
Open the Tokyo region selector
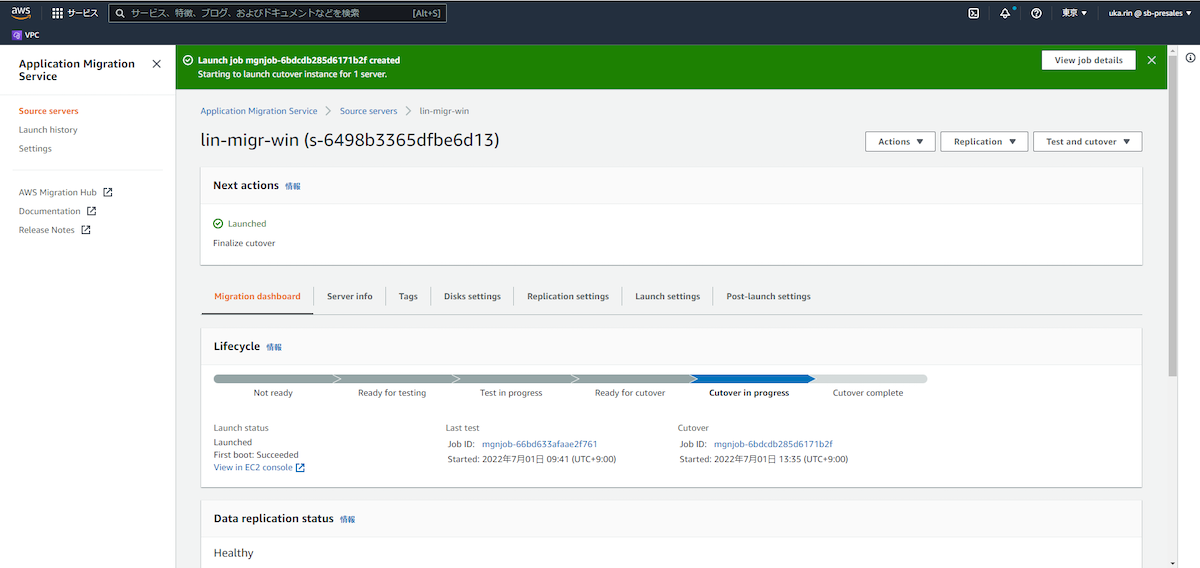click(1074, 13)
